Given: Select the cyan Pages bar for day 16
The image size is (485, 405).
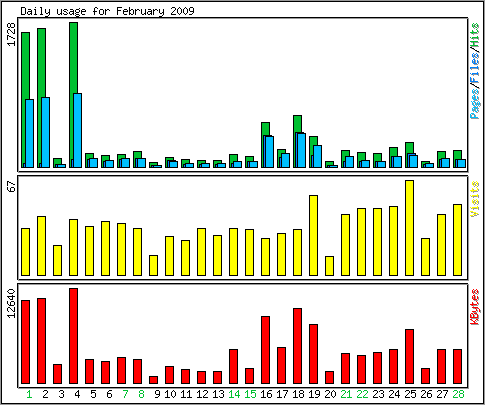Looking at the screenshot, I should pos(270,152).
